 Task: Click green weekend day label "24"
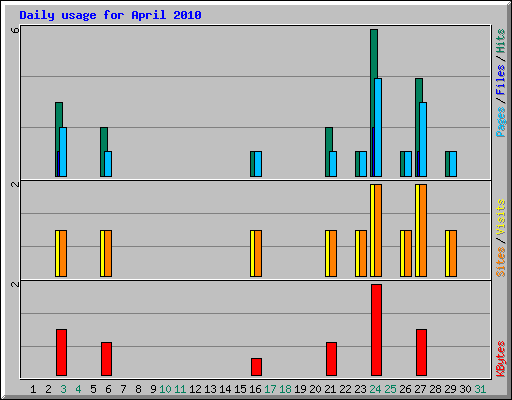(375, 389)
